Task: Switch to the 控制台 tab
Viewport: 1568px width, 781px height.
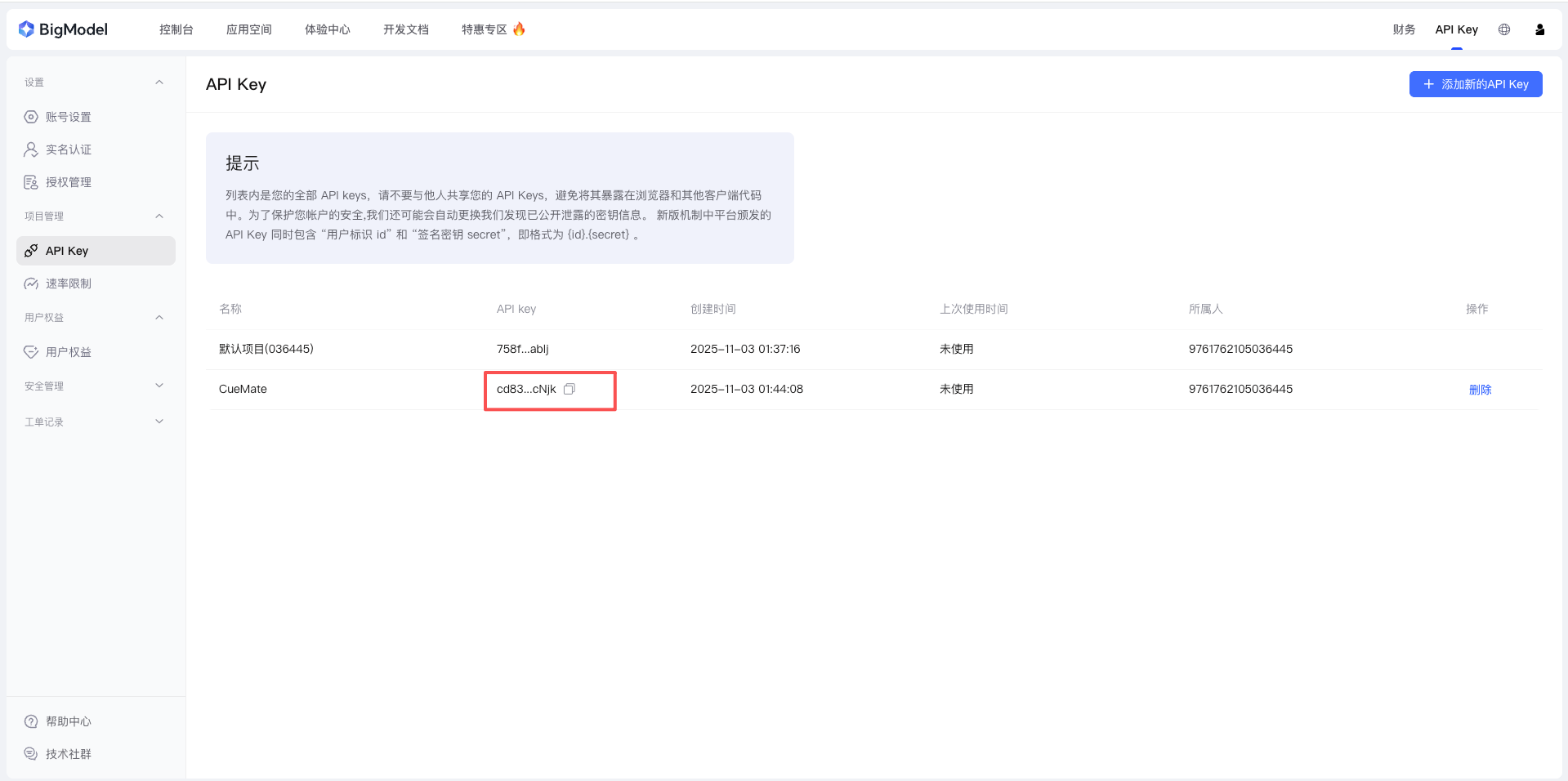Action: 176,29
